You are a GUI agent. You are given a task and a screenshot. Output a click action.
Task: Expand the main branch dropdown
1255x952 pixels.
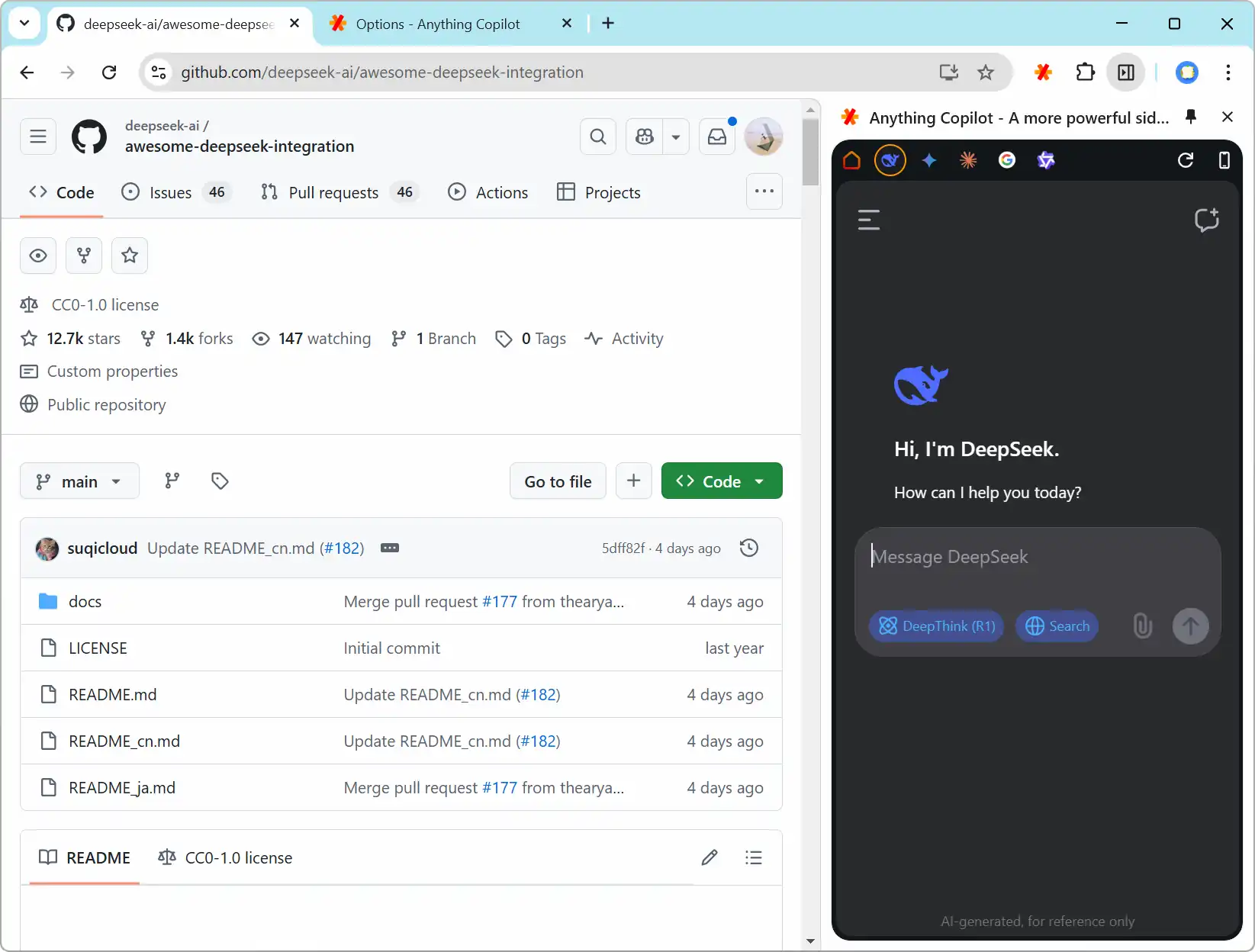click(x=79, y=481)
